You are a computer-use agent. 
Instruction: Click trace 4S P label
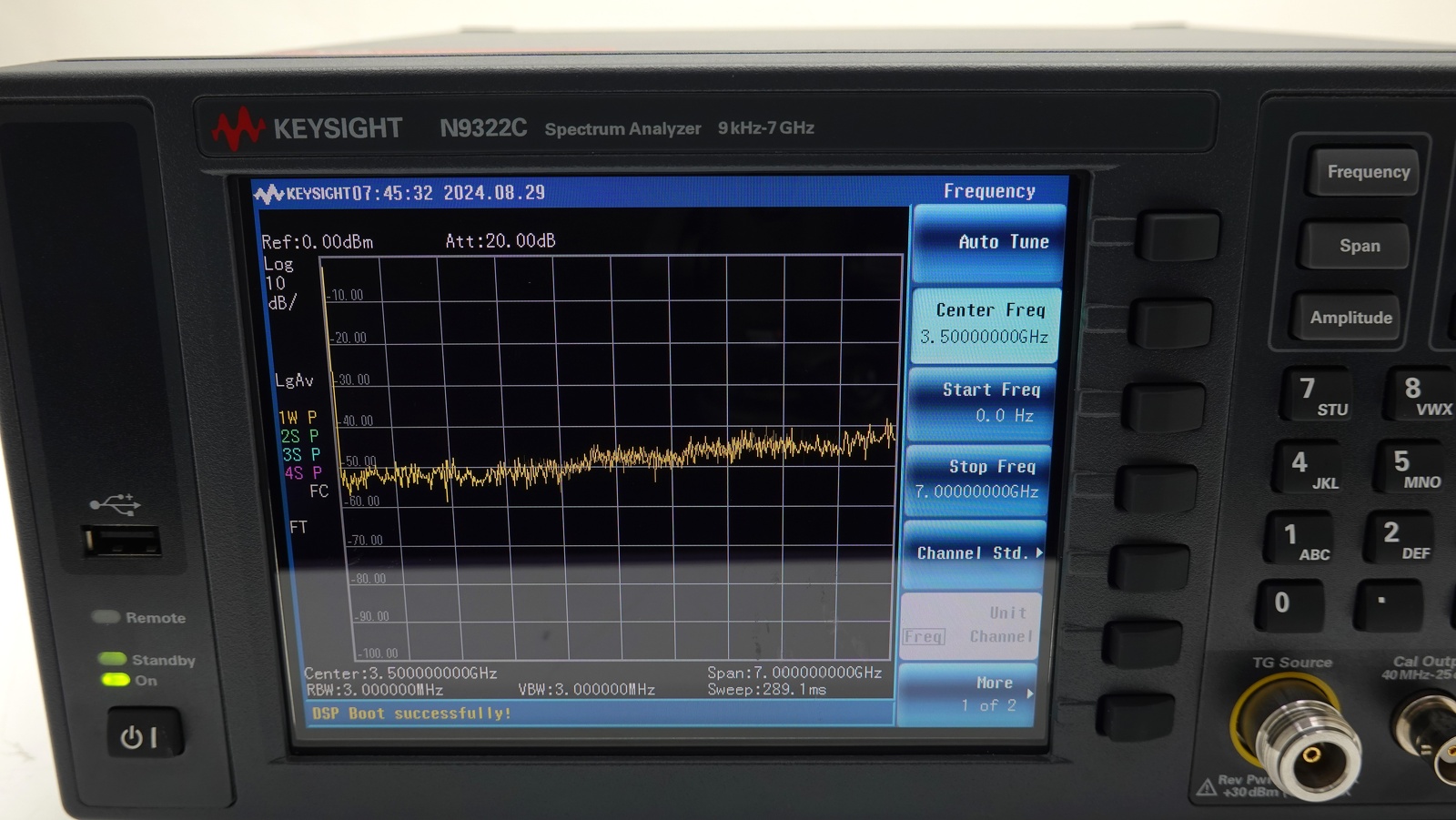[303, 473]
